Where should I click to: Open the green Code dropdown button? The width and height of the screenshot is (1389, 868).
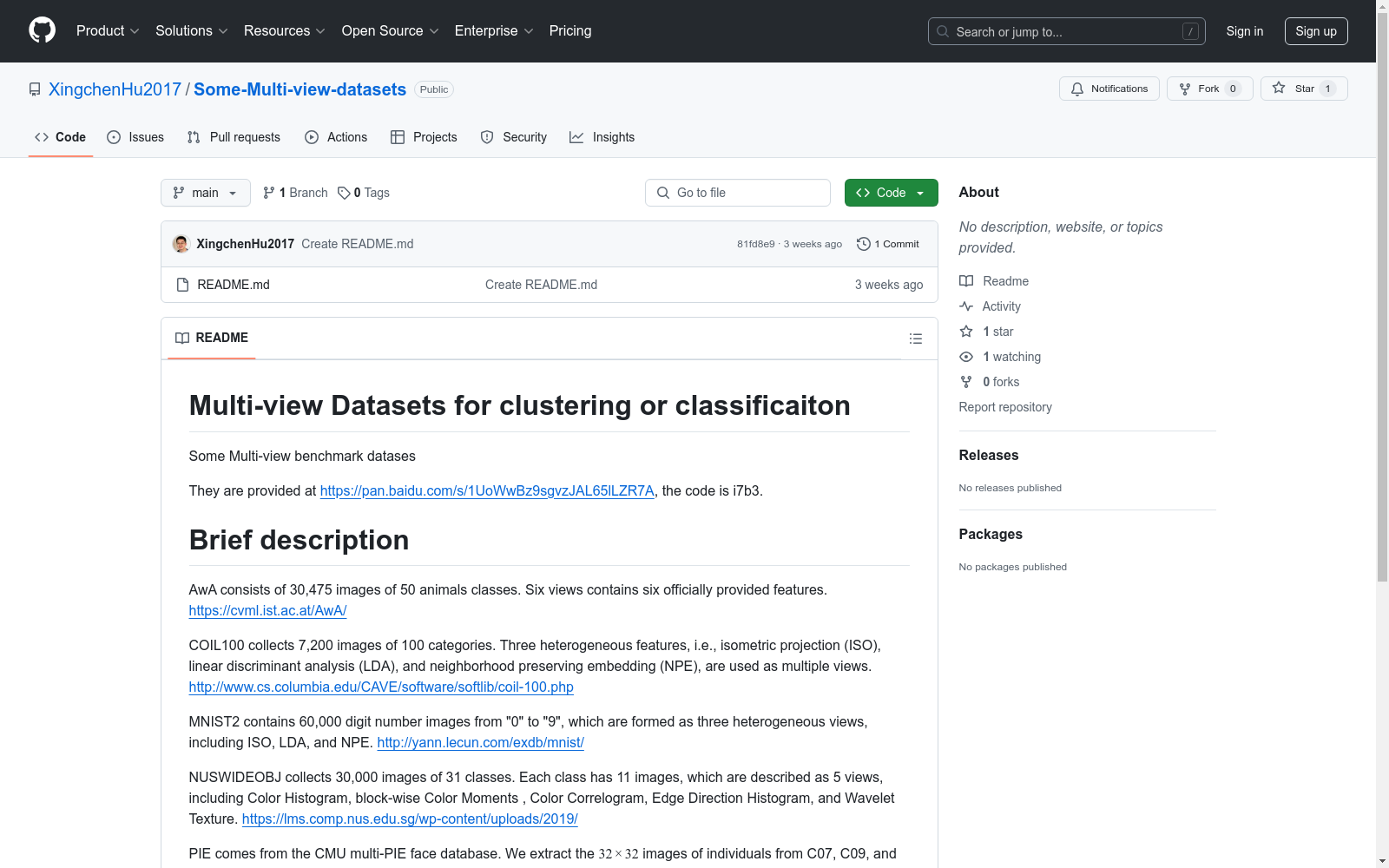pos(891,193)
